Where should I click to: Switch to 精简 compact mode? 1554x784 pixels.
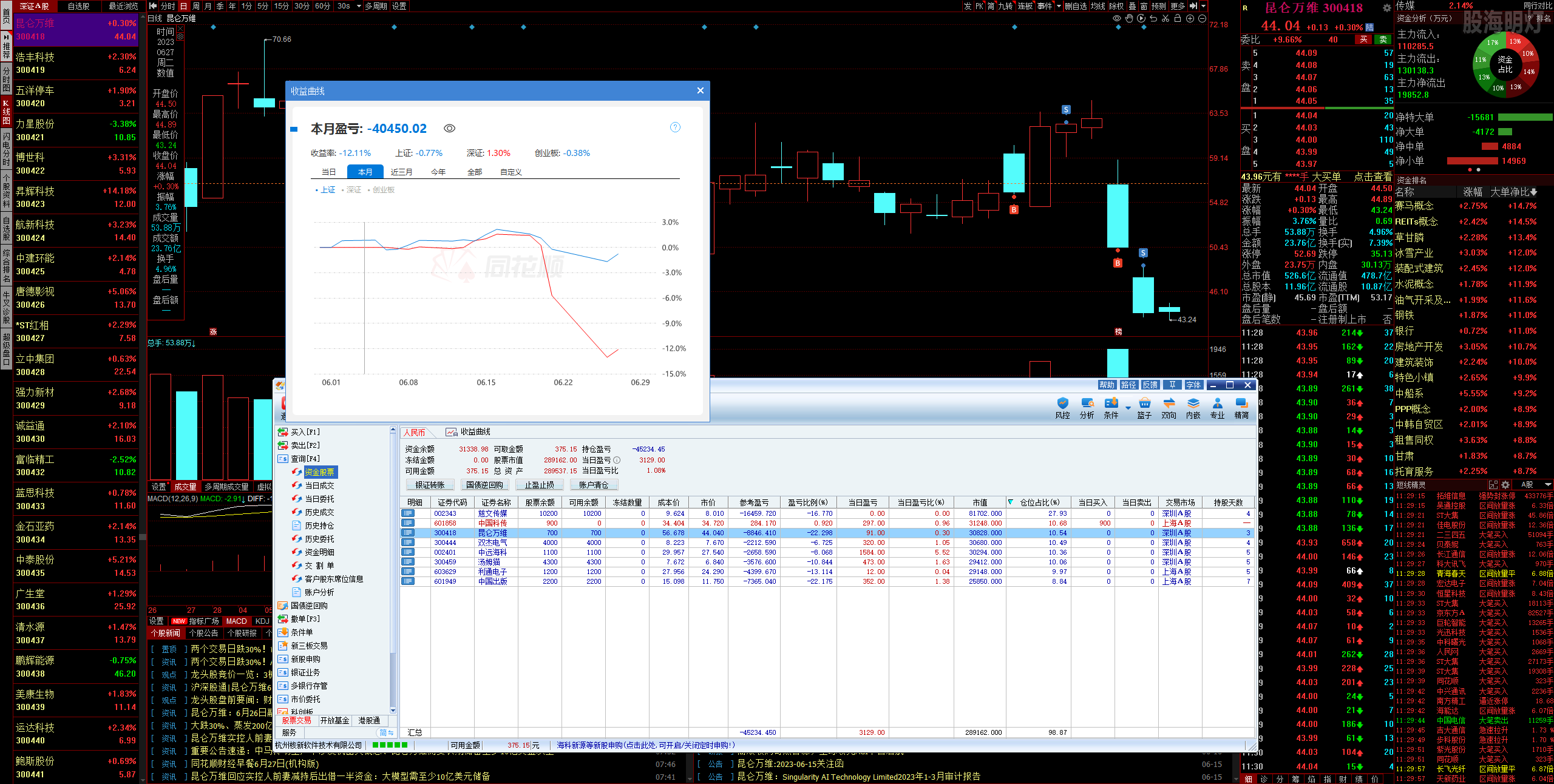coord(1241,408)
